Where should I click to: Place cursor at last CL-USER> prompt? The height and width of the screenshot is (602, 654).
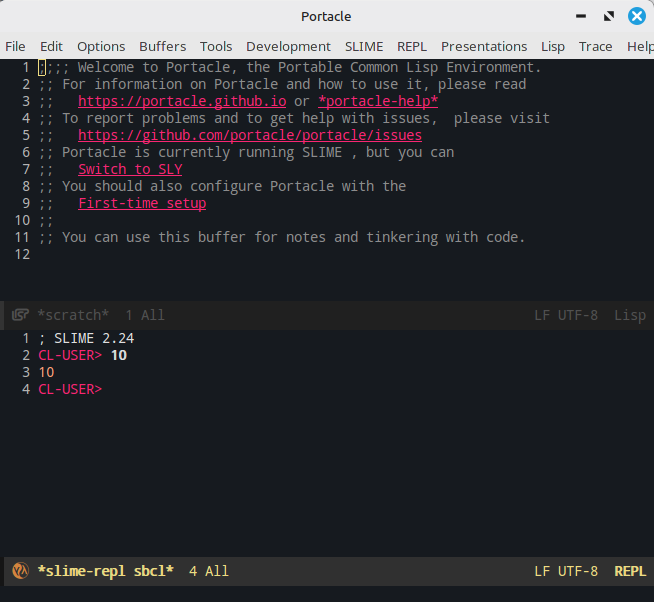(x=70, y=389)
